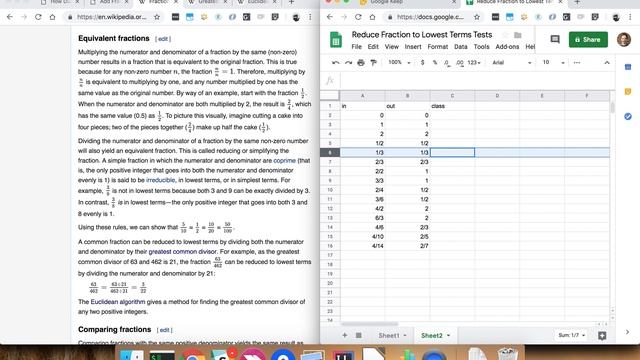Click the Undo icon in Sheets toolbar
The width and height of the screenshot is (640, 360).
336,62
